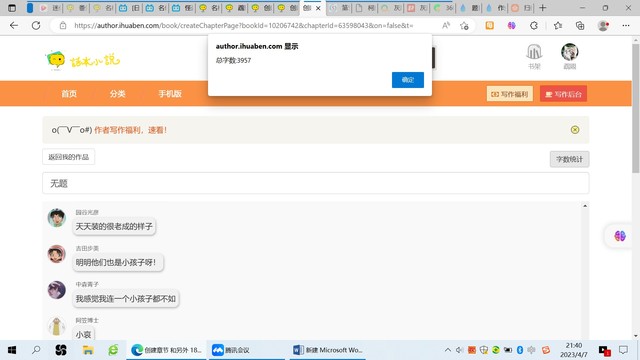Viewport: 640px width, 360px height.
Task: Activate the Read aloud icon in address bar
Action: 446,25
